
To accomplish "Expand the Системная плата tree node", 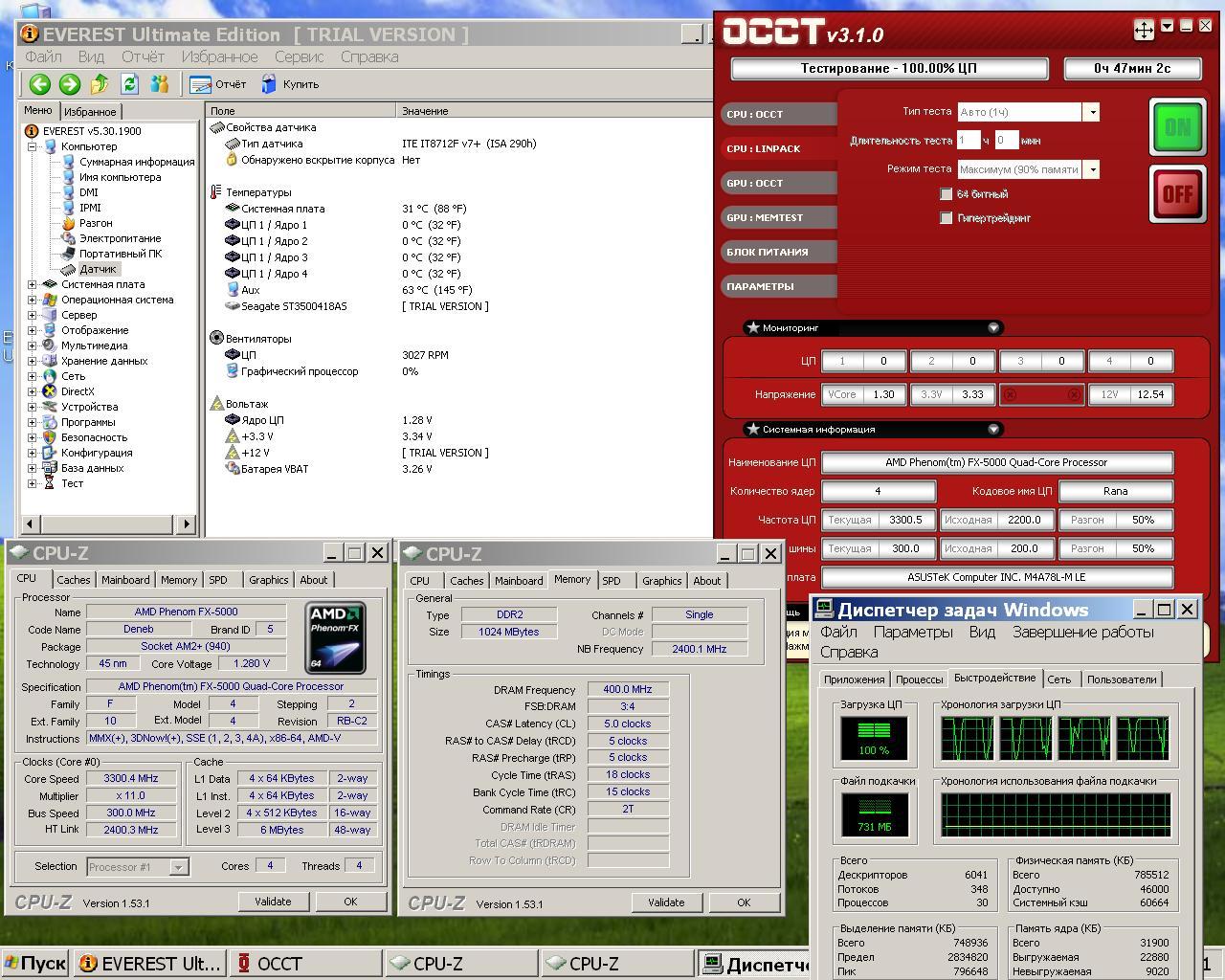I will [x=32, y=284].
